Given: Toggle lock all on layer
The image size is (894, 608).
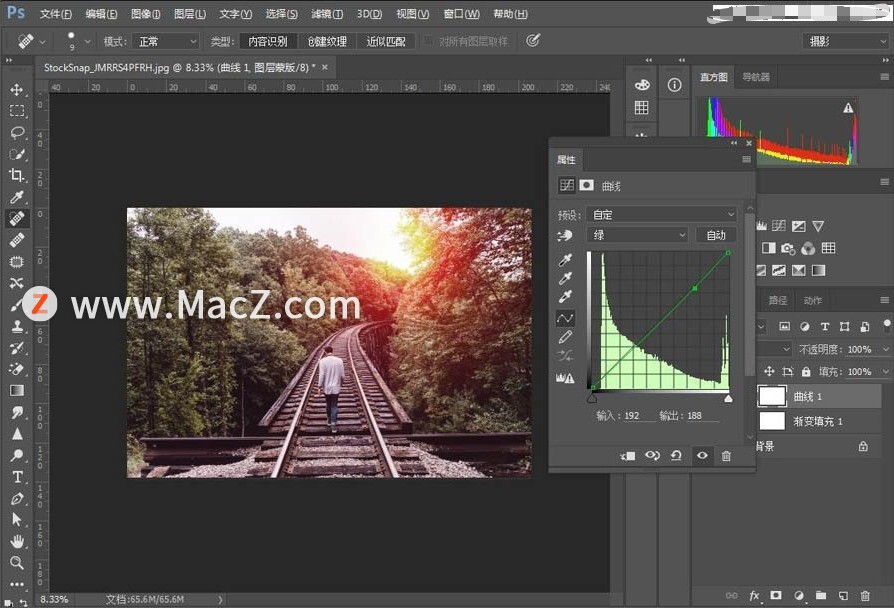Looking at the screenshot, I should point(806,372).
